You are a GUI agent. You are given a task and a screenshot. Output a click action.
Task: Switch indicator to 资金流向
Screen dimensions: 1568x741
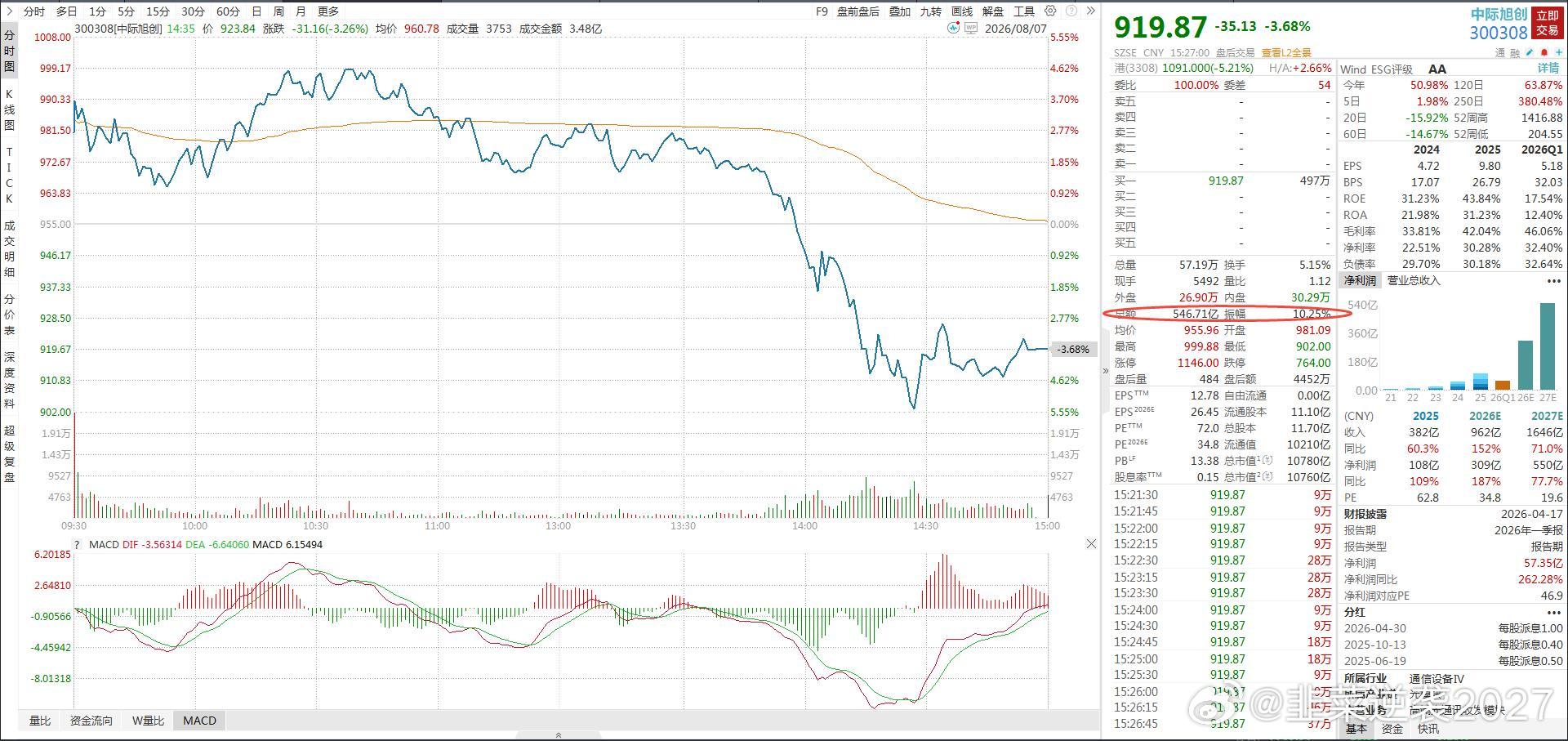pos(91,721)
